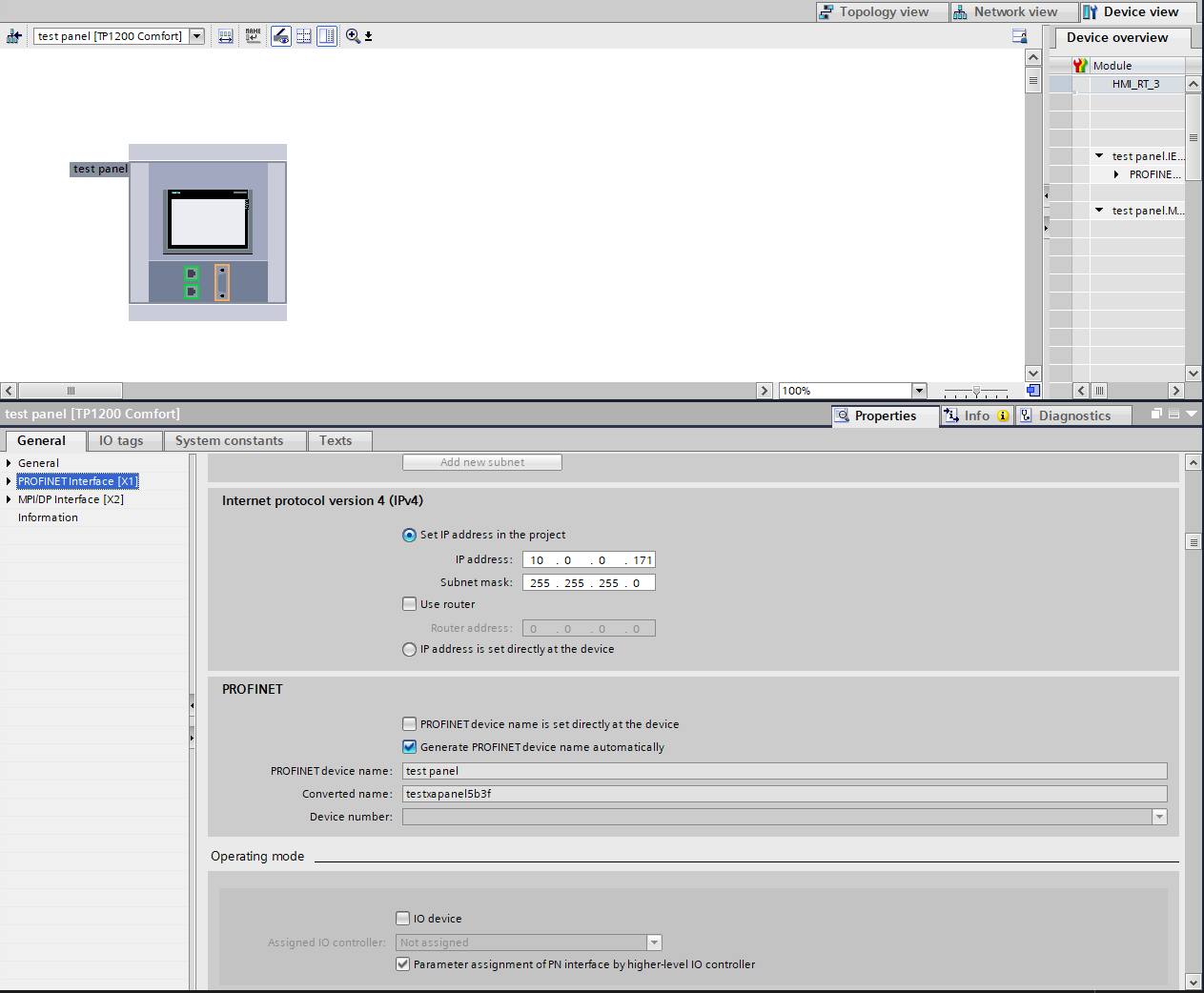1204x993 pixels.
Task: Select Information in the properties tree
Action: click(x=48, y=517)
